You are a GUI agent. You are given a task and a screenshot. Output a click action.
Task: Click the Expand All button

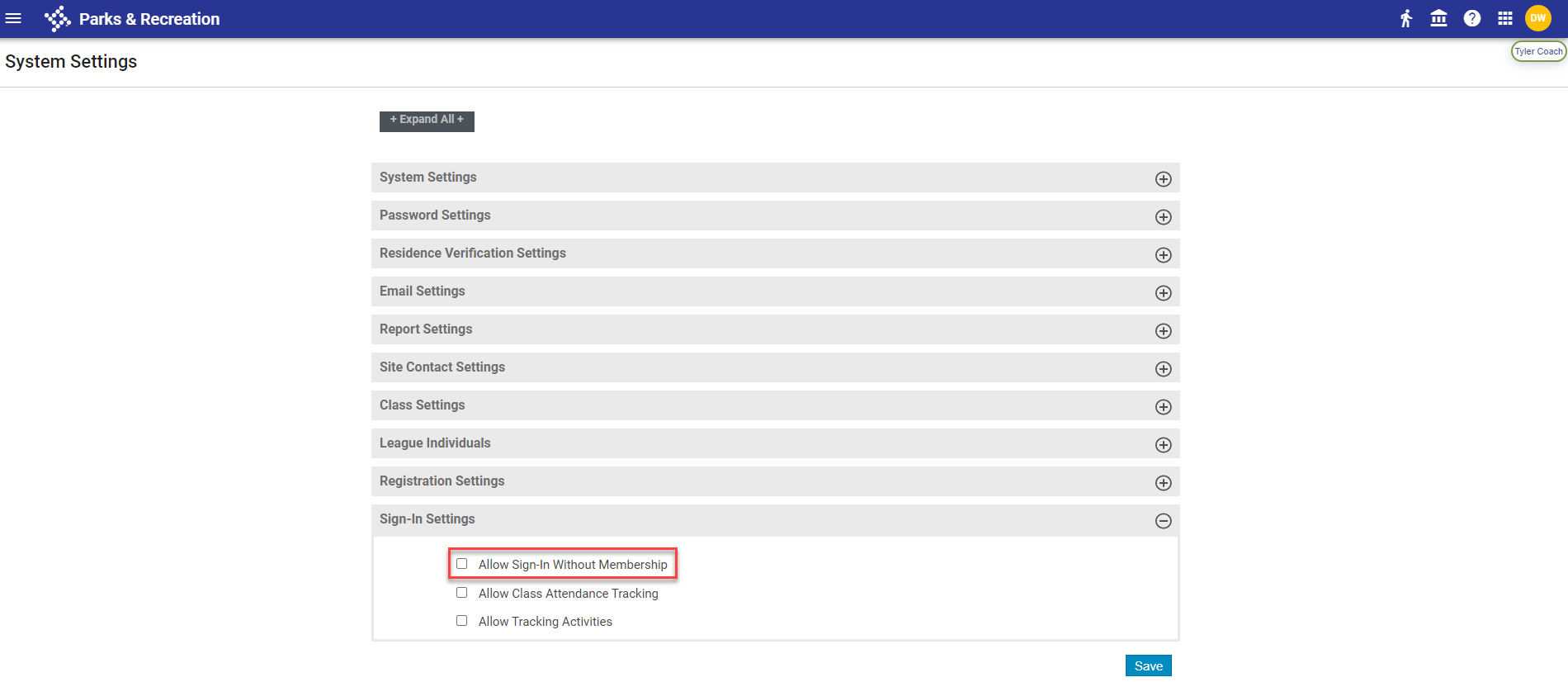[x=427, y=121]
